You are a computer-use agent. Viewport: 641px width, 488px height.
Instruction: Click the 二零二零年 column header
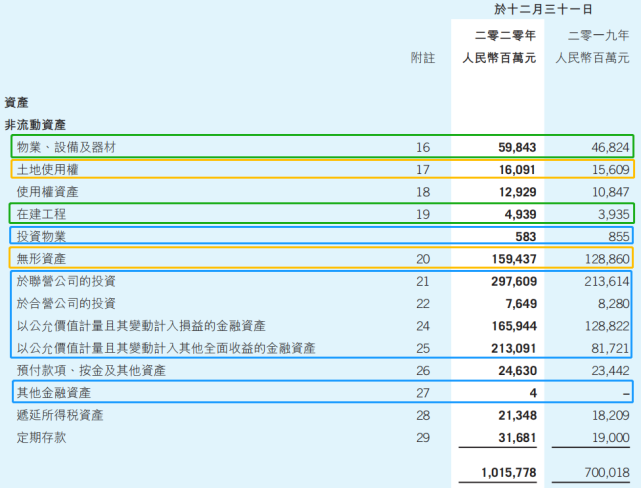coord(505,36)
